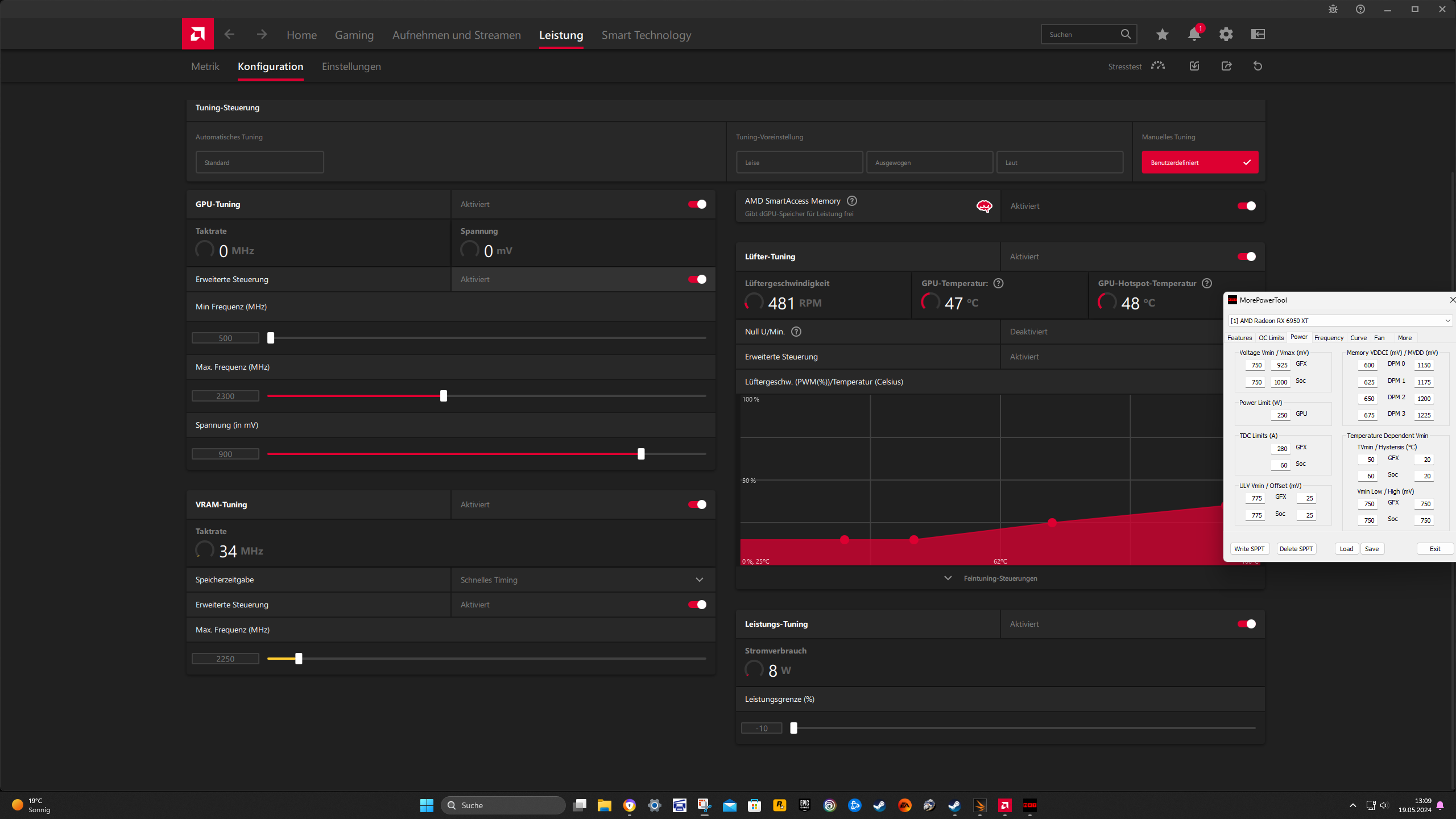Select the Ausgewogen tuning preset
The width and height of the screenshot is (1456, 819).
pos(929,163)
